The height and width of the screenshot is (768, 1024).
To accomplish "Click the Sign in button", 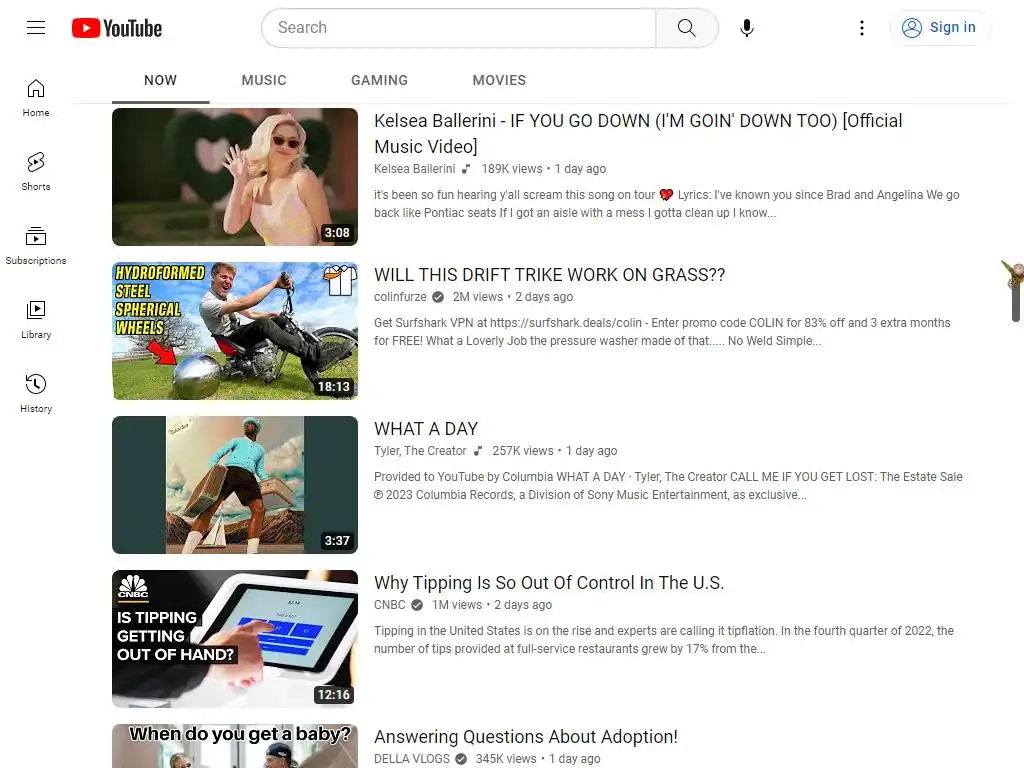I will 939,27.
